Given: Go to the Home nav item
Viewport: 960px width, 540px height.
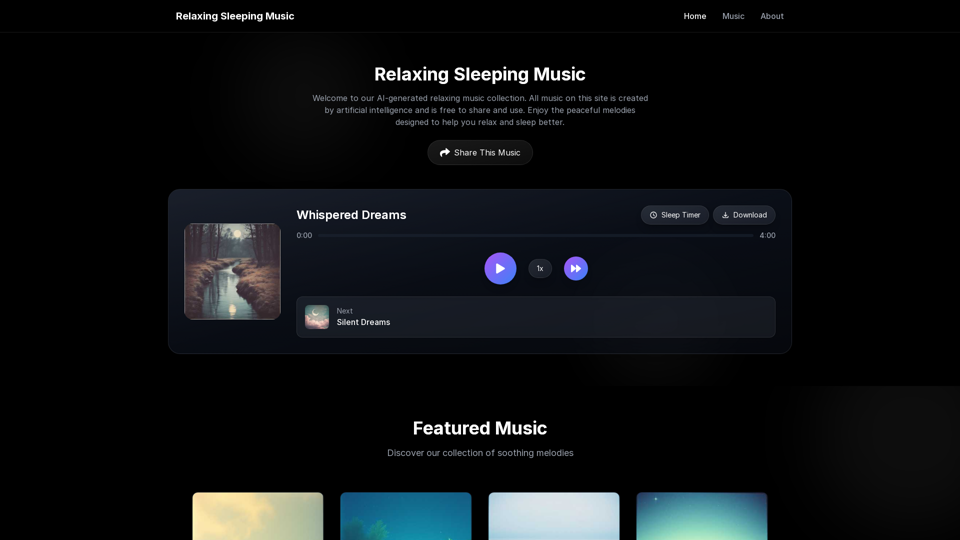Looking at the screenshot, I should pos(695,16).
